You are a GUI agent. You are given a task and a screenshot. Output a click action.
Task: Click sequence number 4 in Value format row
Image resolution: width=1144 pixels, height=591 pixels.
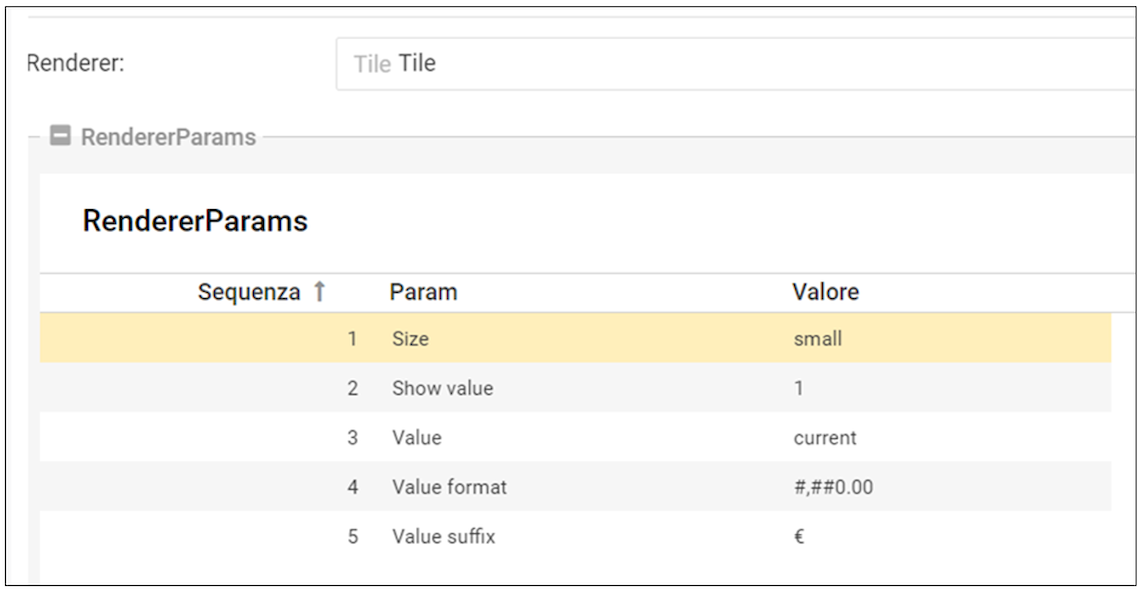352,487
